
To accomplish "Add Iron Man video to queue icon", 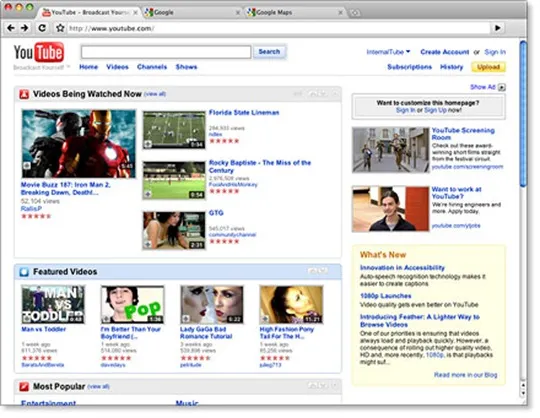I will pos(27,166).
